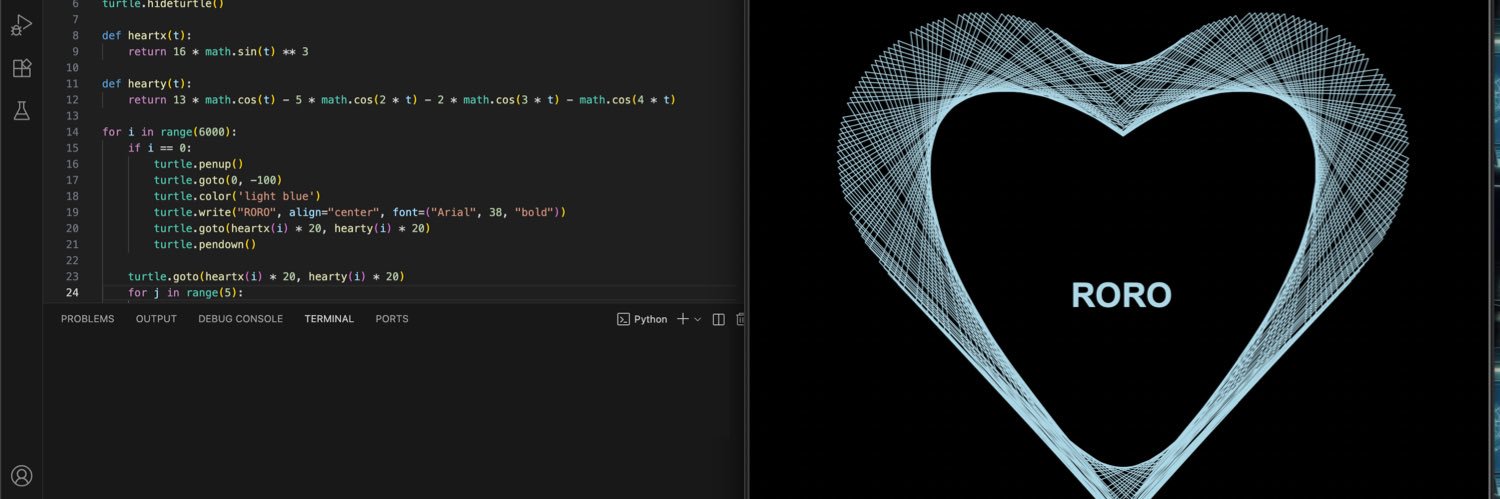Open the Run and Debug view
The height and width of the screenshot is (499, 1500).
coord(21,25)
